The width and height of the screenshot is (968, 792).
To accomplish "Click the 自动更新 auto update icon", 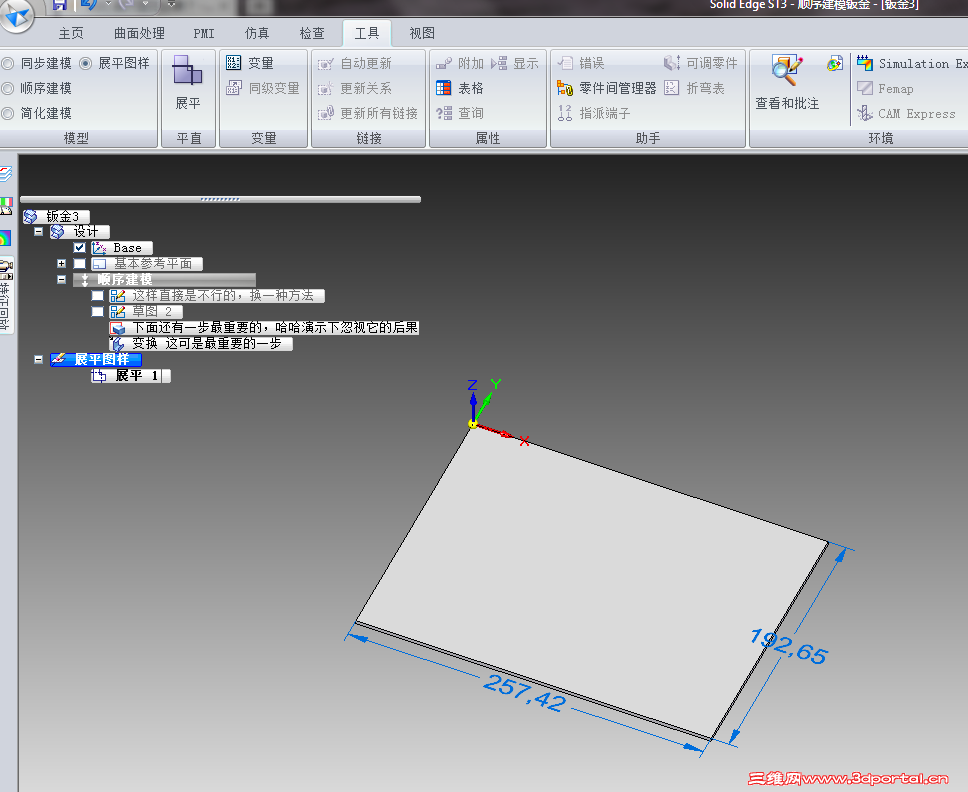I will pyautogui.click(x=325, y=63).
